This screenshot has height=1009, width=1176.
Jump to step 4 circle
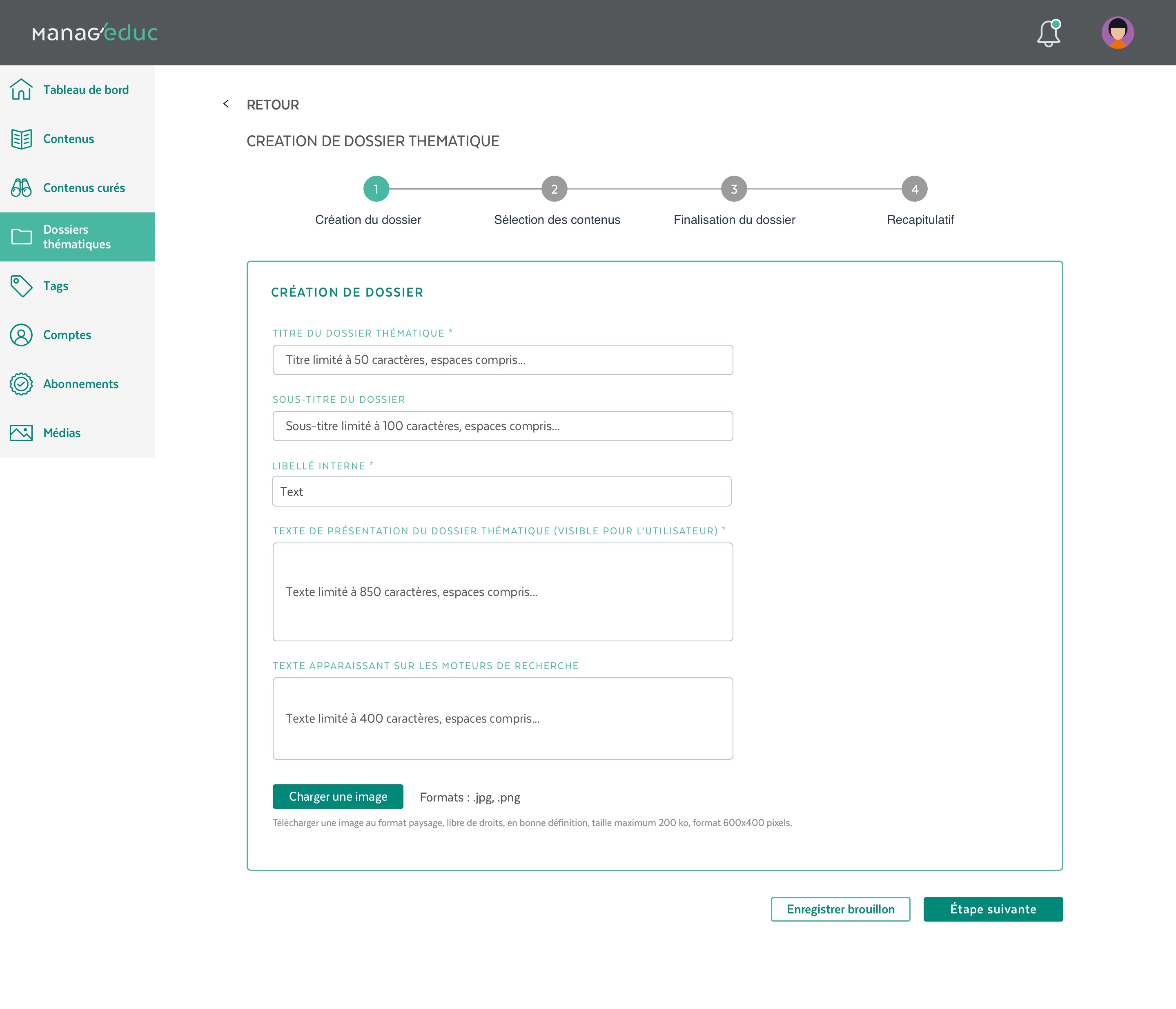point(915,189)
